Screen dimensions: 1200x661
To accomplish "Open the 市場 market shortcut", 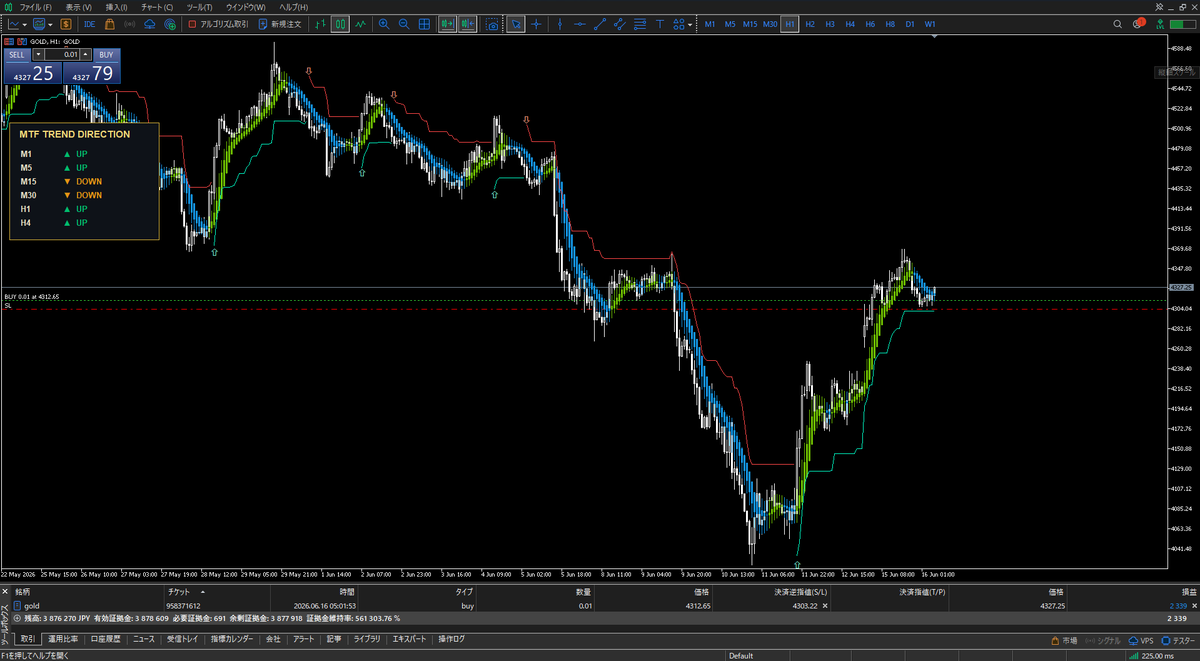I will coord(1064,640).
